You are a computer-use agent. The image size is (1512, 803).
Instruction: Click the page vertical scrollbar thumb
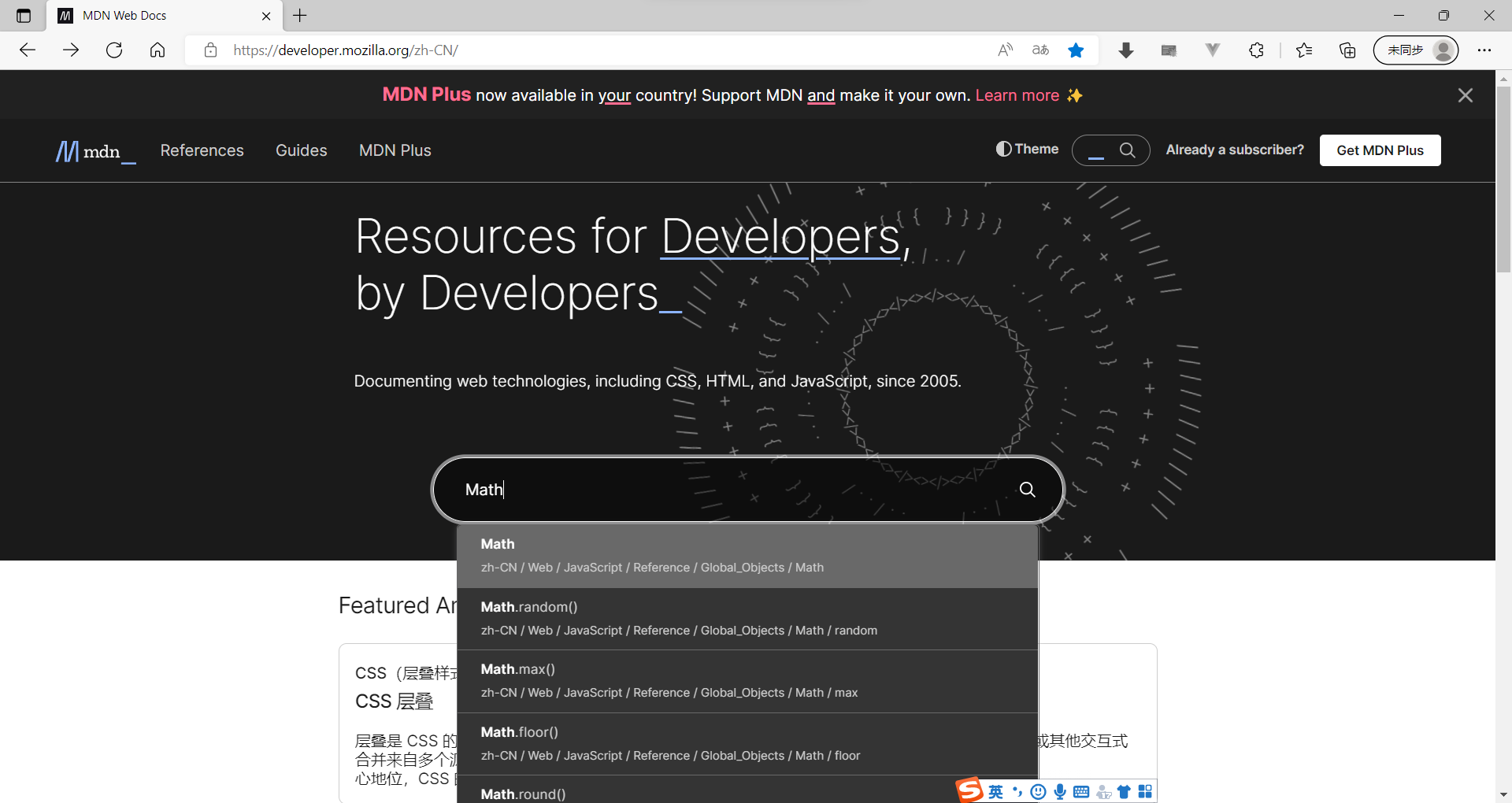coord(1503,179)
